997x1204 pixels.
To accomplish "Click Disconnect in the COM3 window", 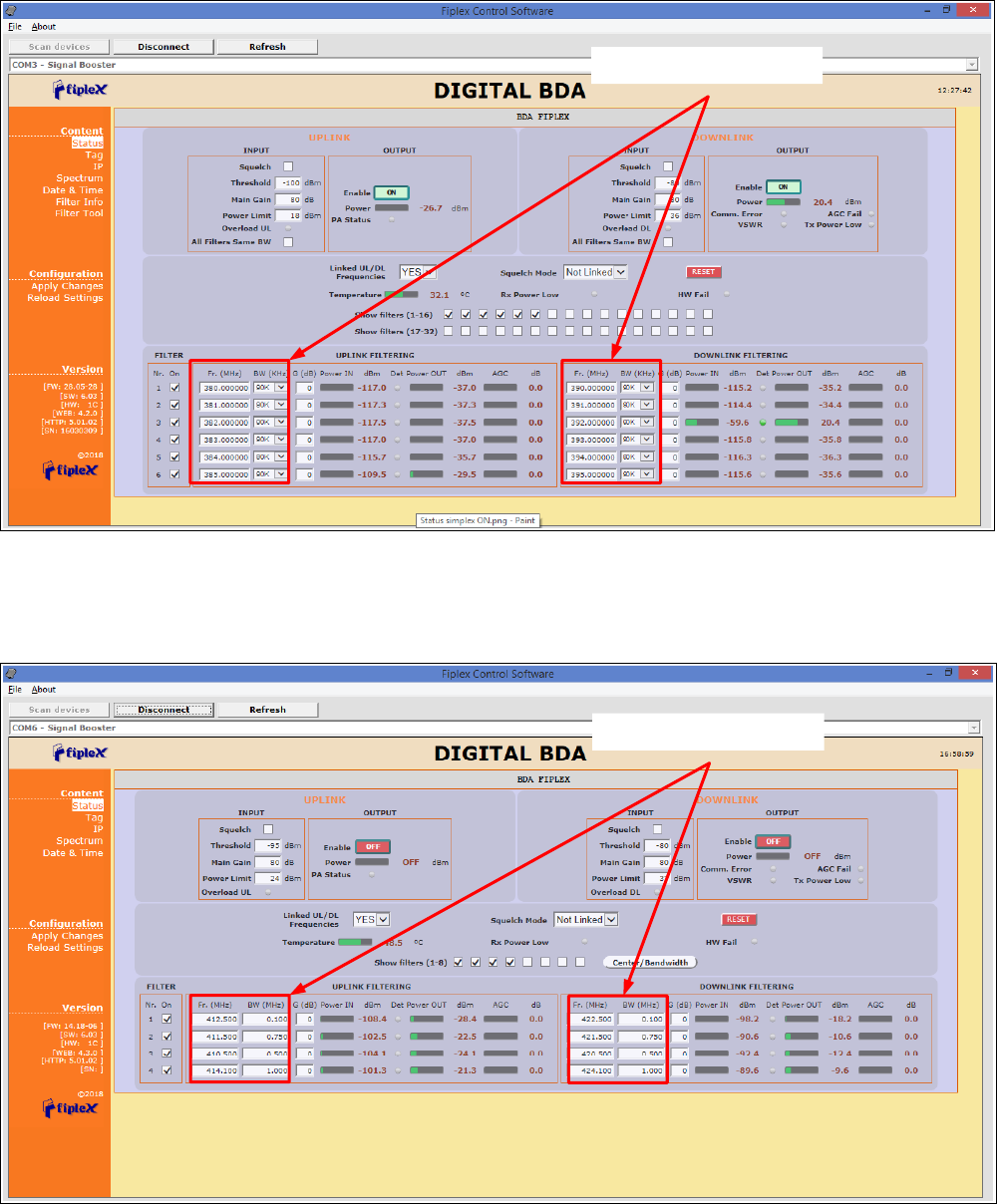I will tap(164, 47).
